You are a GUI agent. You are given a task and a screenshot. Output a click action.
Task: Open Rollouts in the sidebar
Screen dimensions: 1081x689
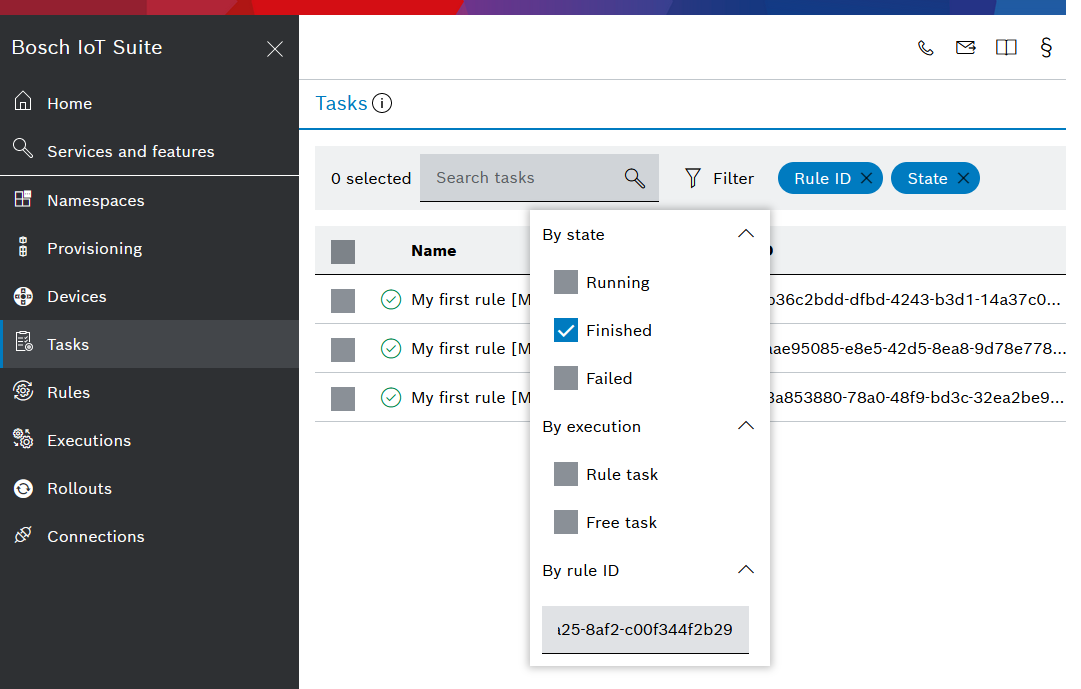pos(79,488)
